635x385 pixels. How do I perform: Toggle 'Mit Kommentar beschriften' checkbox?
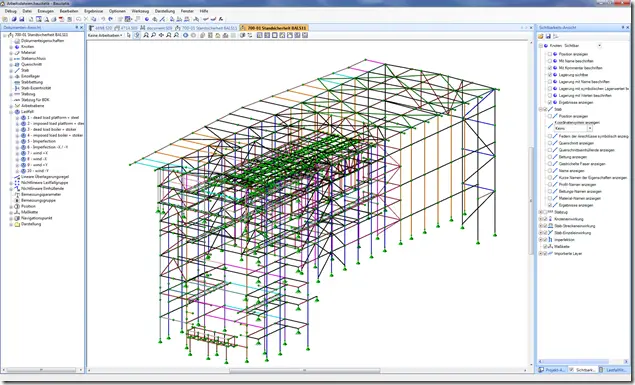point(550,68)
